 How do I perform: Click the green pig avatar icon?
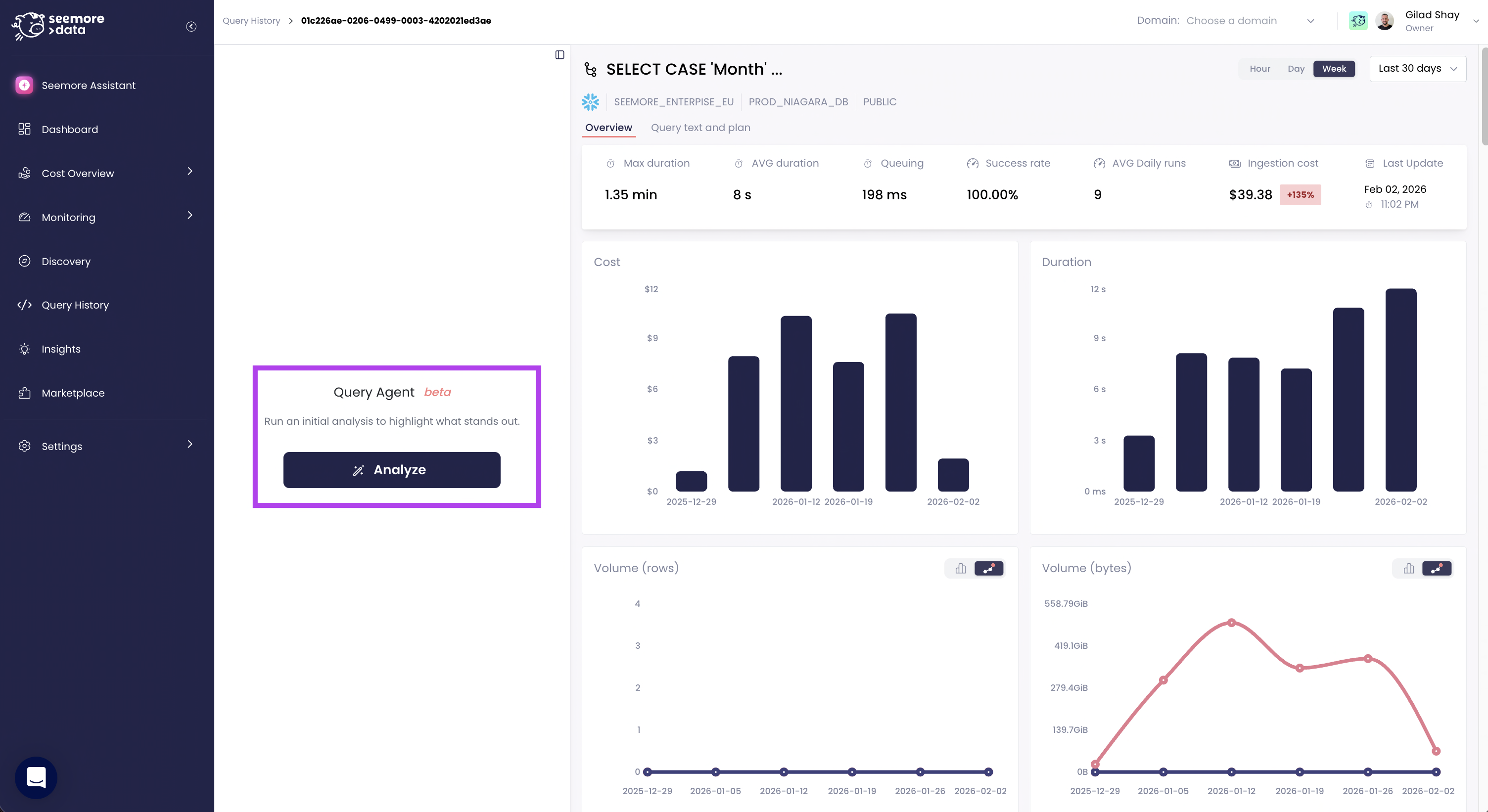[1358, 21]
